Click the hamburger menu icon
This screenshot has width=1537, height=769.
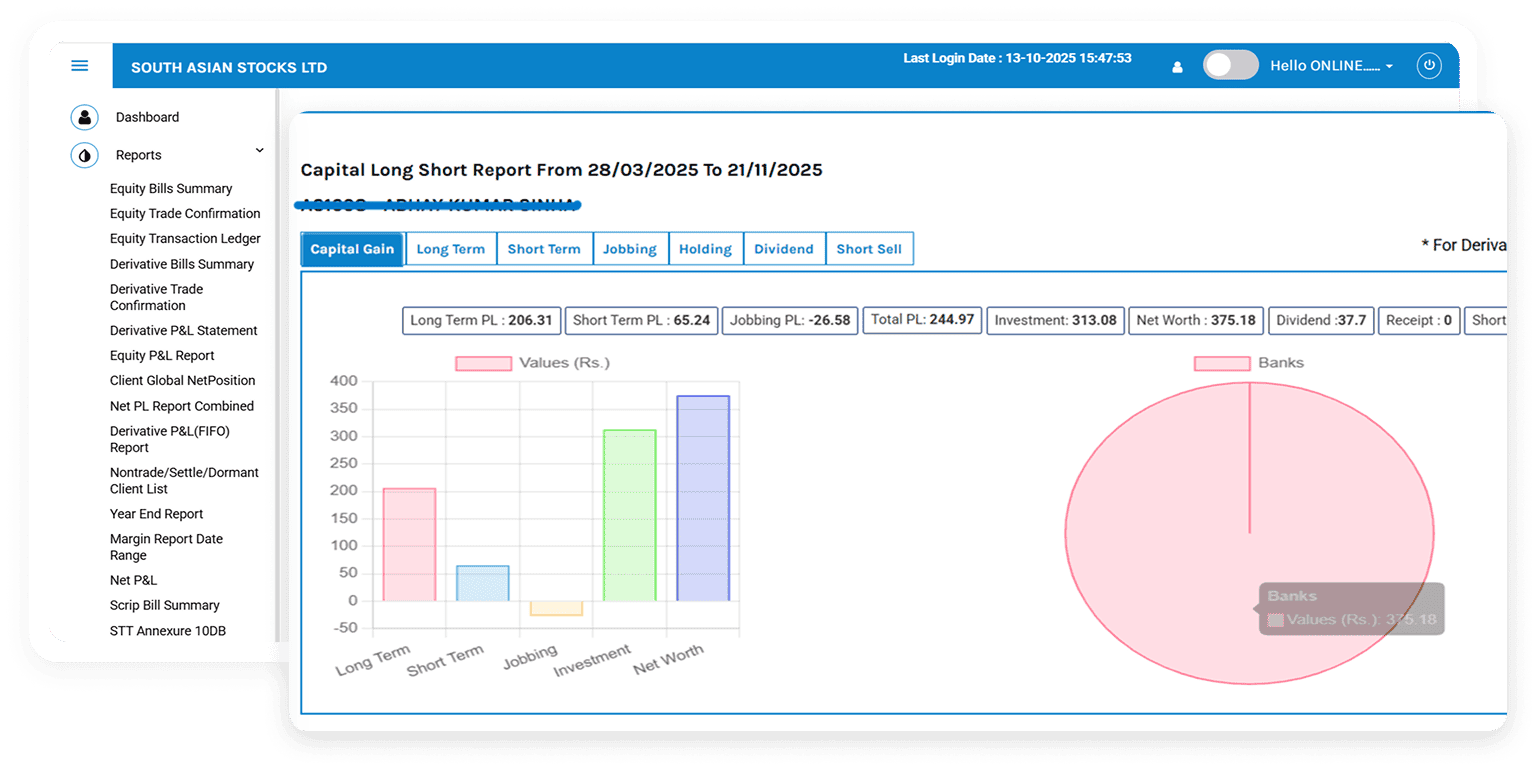(x=80, y=66)
